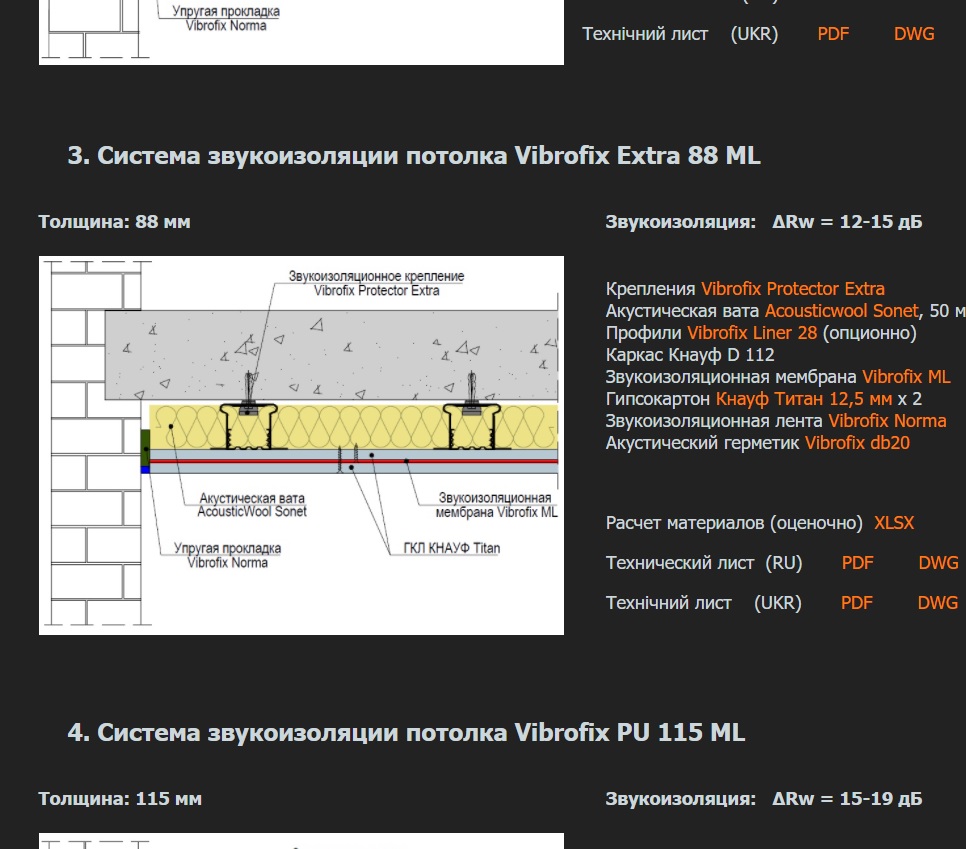Enlarge the Vibrofix Extra 88 ML ceiling diagram
966x849 pixels.
coord(301,445)
